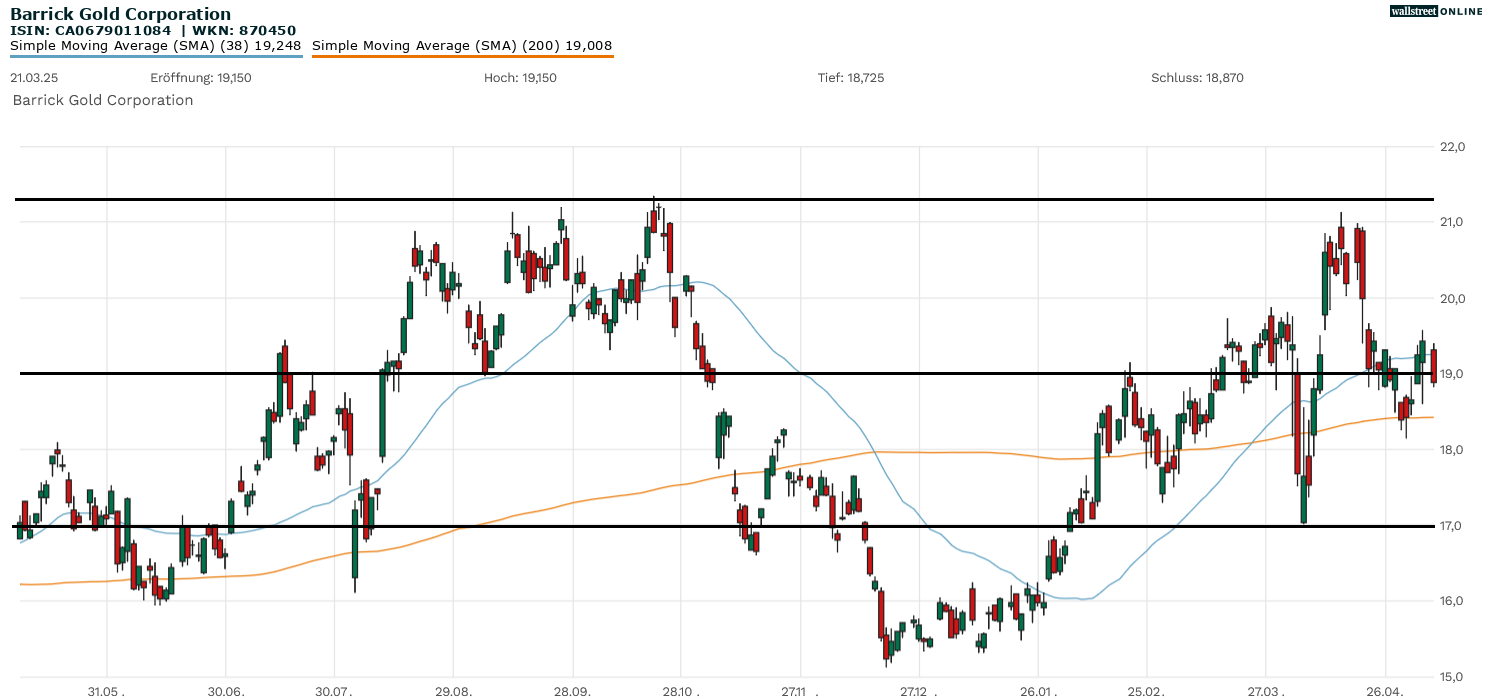Click the 26.04 date axis label

tap(1385, 689)
